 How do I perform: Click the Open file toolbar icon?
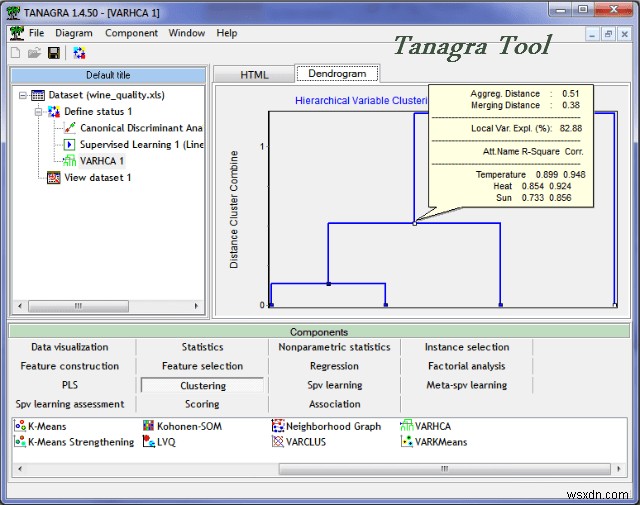coord(34,52)
